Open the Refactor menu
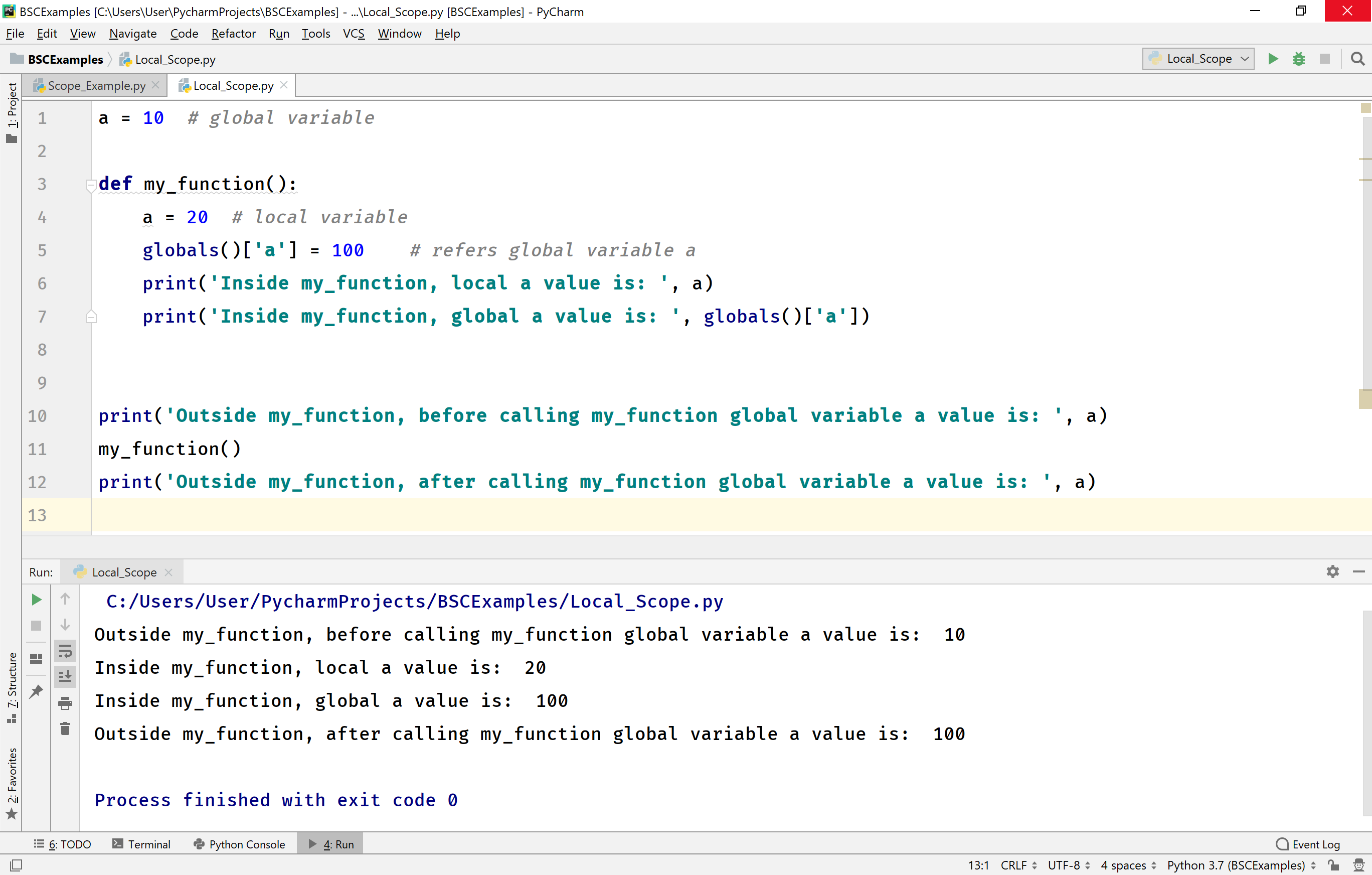 click(233, 34)
